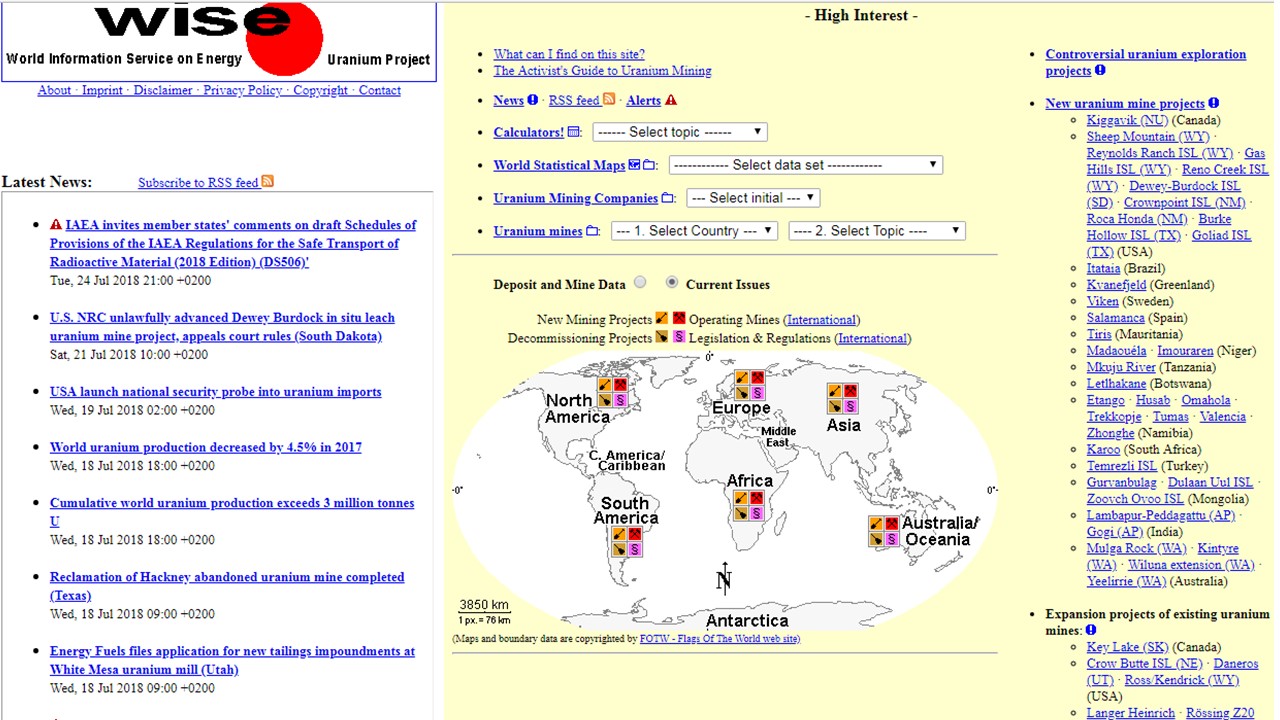Open FOTW Flags Of The World credit link
This screenshot has height=720, width=1280.
[719, 638]
